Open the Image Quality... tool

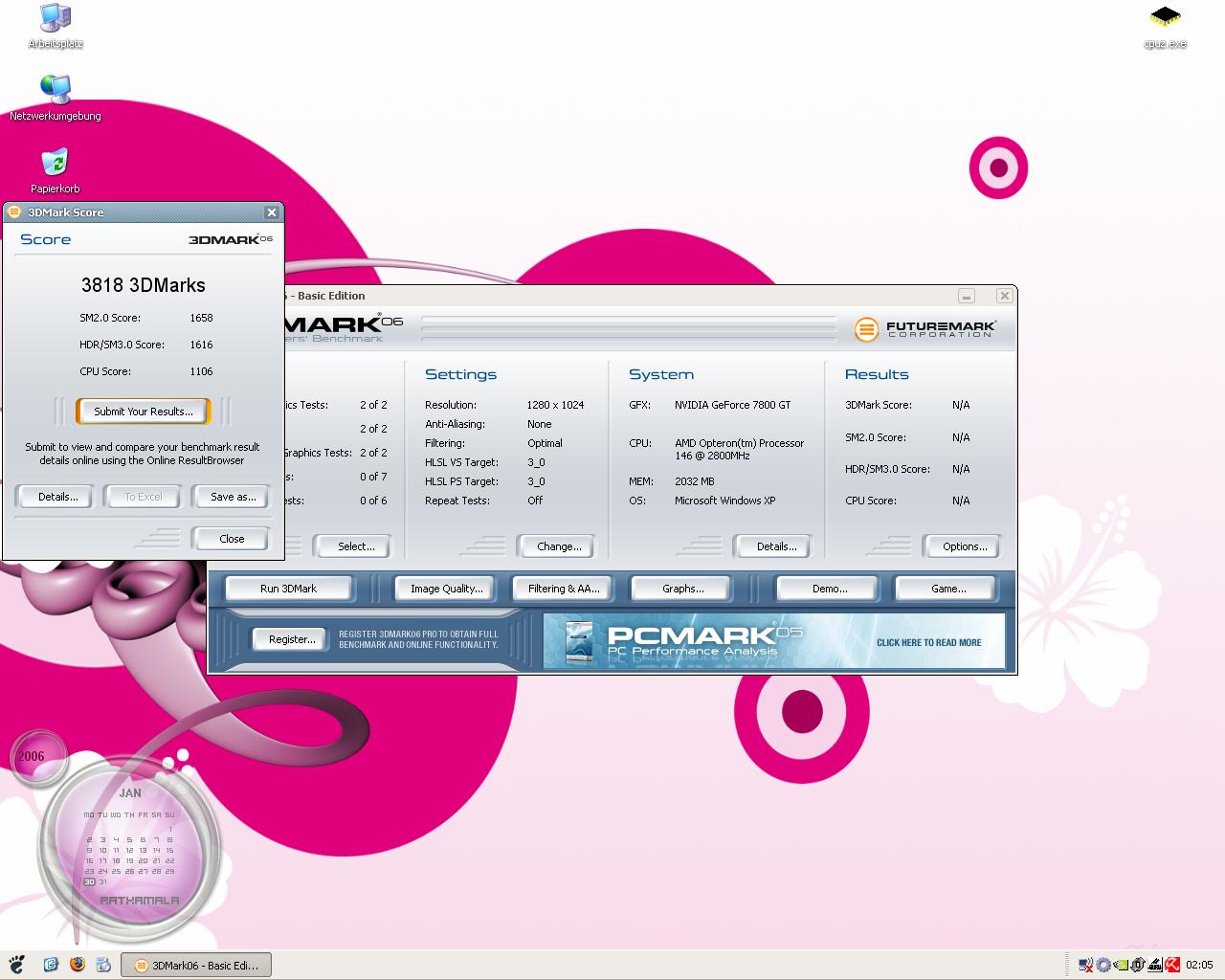(446, 589)
